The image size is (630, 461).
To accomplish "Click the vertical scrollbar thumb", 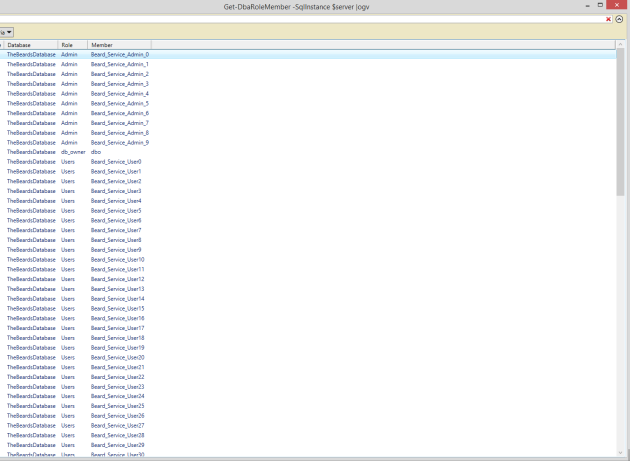I will [x=620, y=122].
